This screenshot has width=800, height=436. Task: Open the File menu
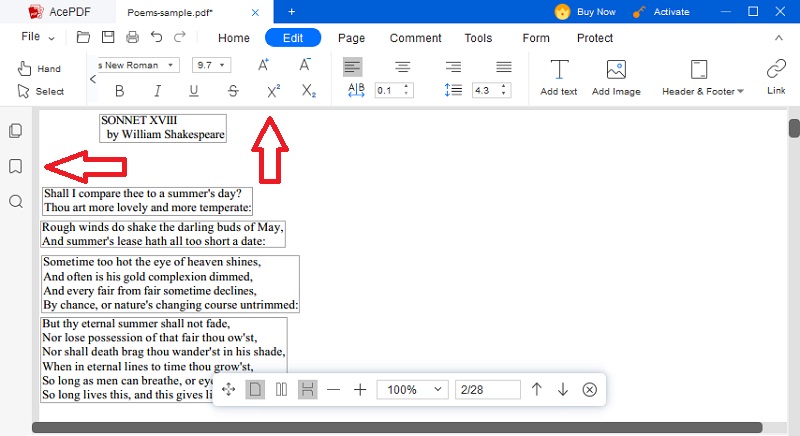(38, 37)
